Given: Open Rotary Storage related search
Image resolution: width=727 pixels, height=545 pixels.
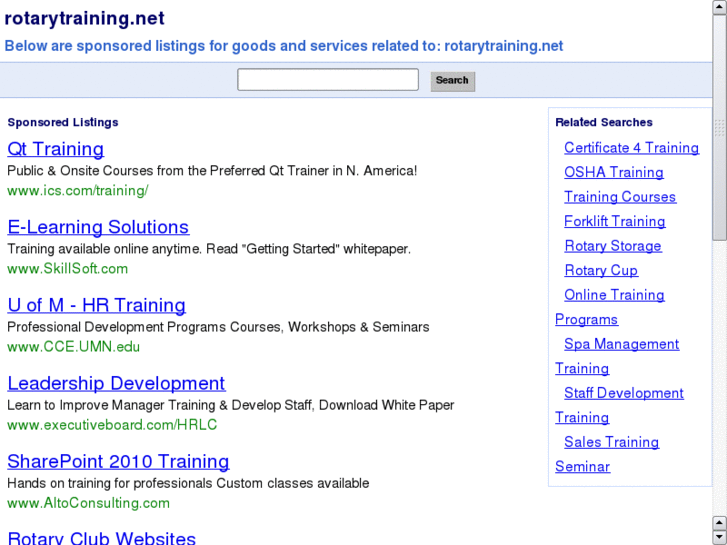Looking at the screenshot, I should [x=613, y=246].
